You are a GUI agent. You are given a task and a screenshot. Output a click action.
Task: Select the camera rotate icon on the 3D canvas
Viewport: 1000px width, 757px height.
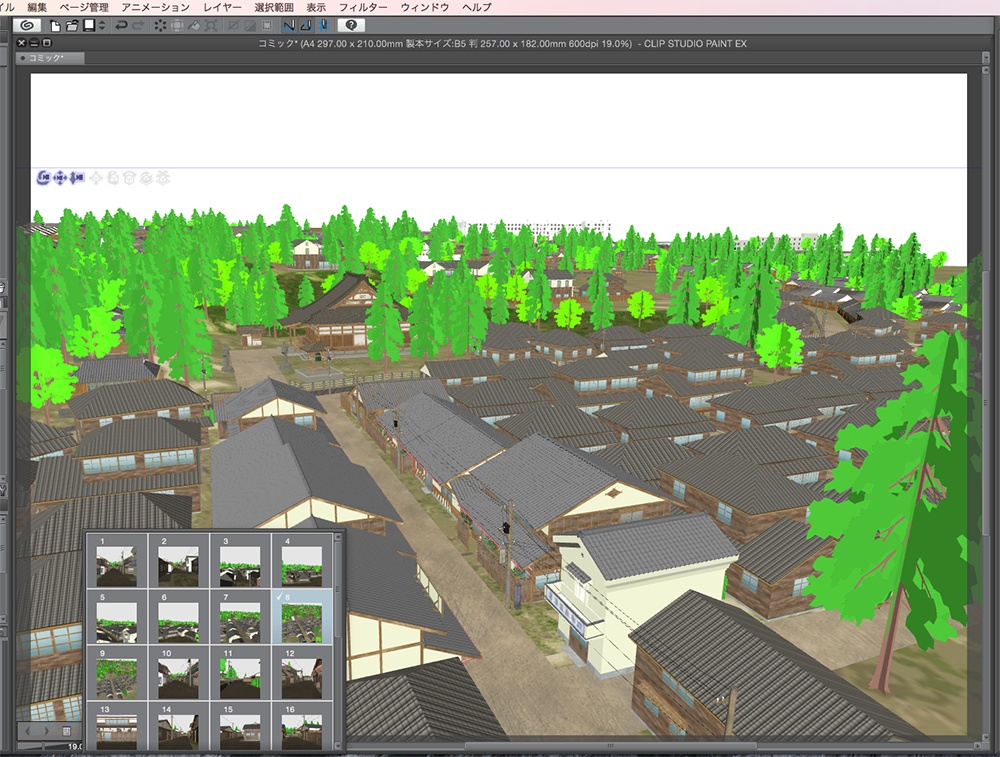pos(44,178)
